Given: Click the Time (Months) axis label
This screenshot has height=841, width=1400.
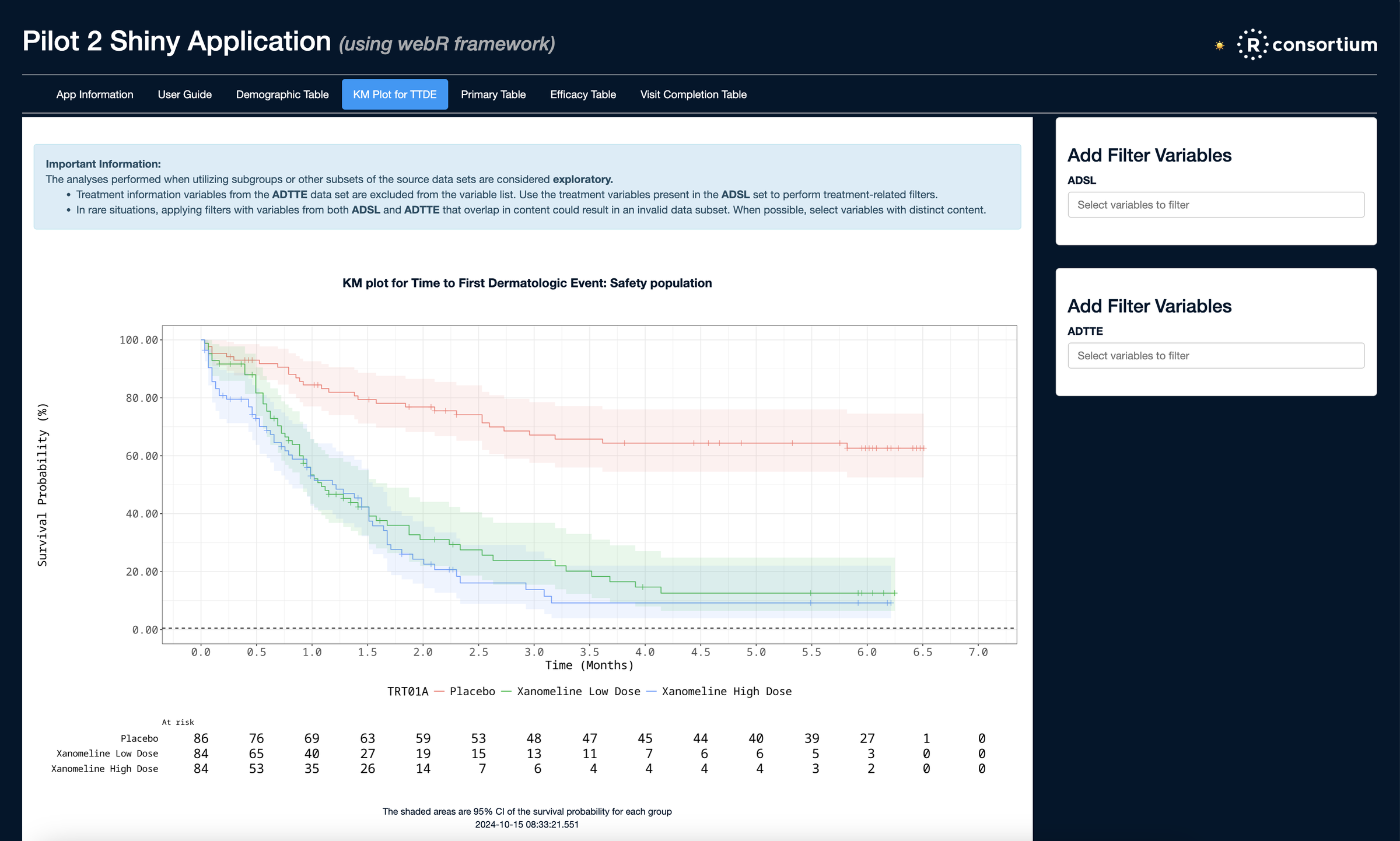Looking at the screenshot, I should tap(589, 665).
